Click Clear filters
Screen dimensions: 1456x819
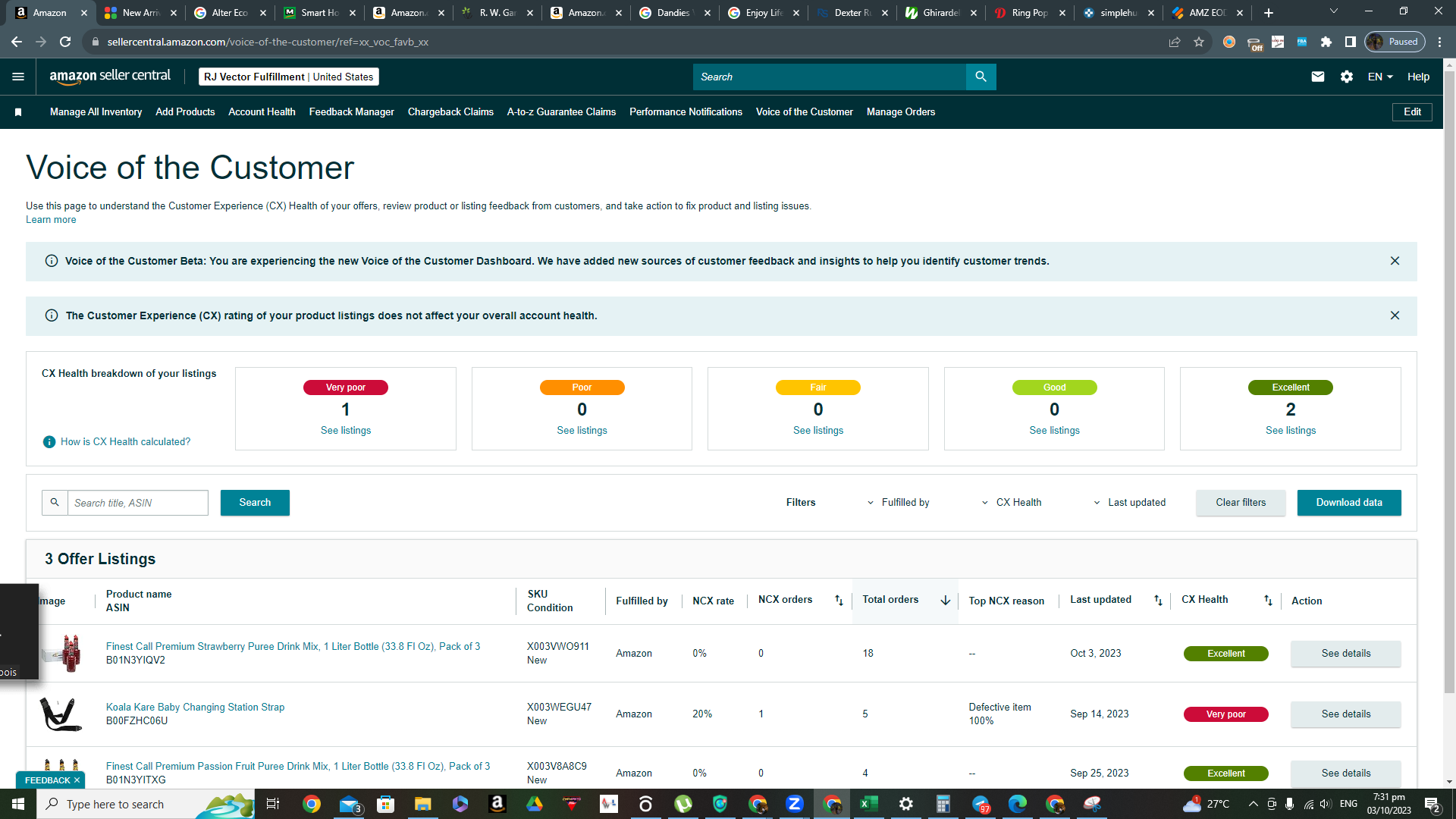coord(1241,503)
